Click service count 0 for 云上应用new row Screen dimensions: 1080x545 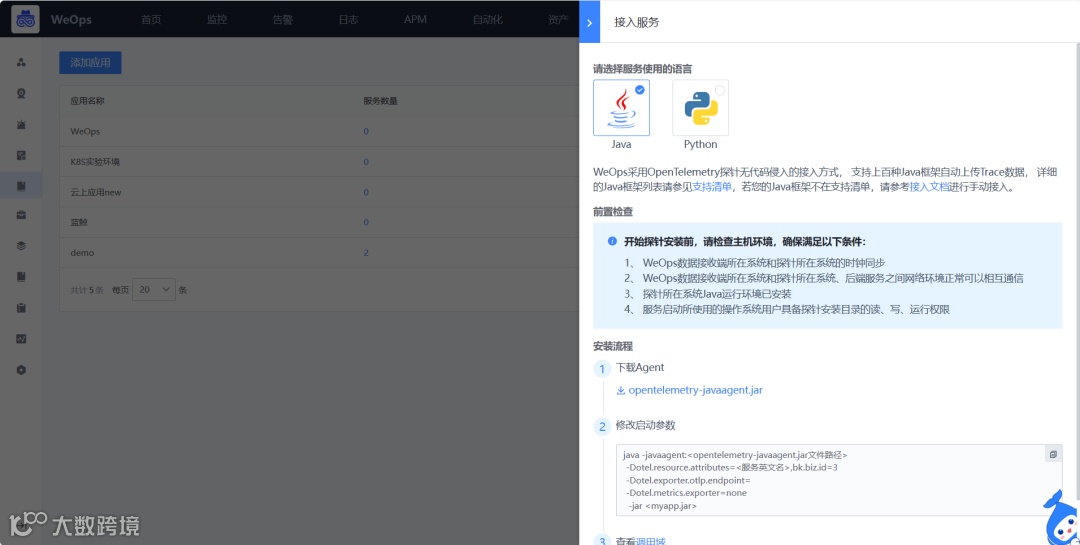(366, 192)
